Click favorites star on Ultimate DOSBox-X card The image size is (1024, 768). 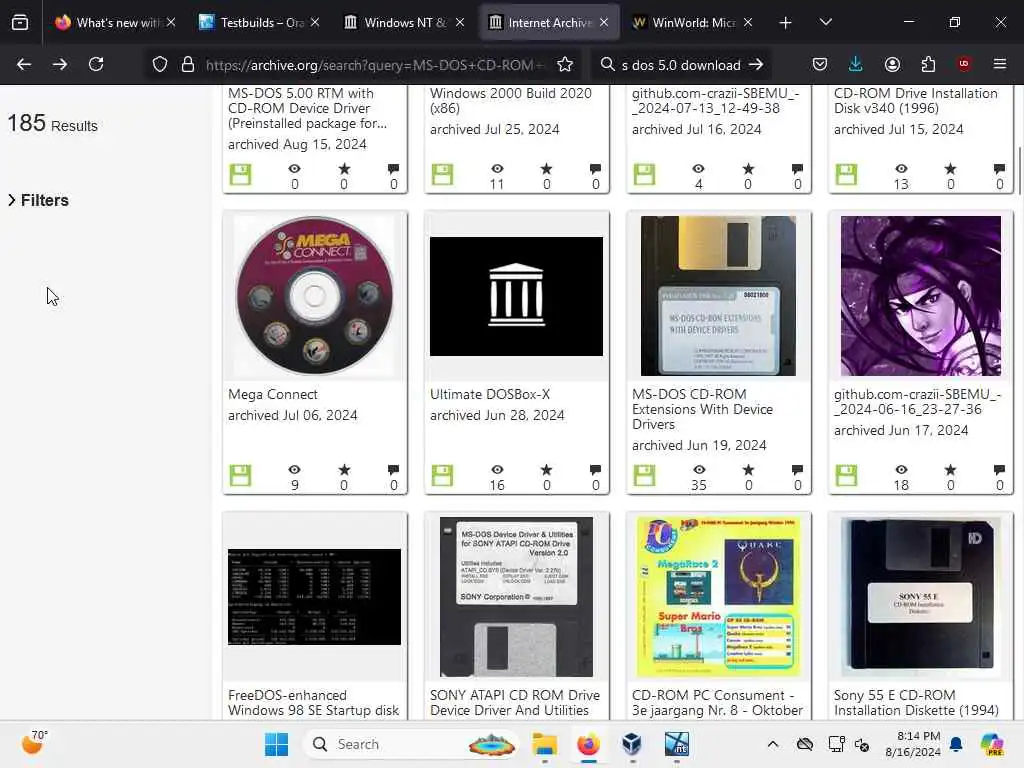[x=546, y=470]
